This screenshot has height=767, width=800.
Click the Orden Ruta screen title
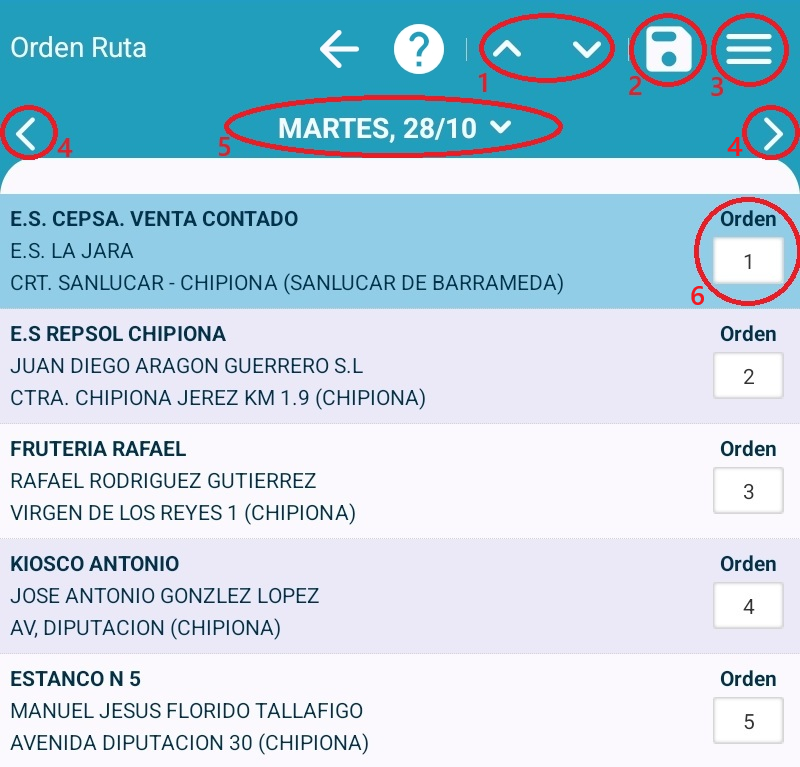pyautogui.click(x=78, y=48)
